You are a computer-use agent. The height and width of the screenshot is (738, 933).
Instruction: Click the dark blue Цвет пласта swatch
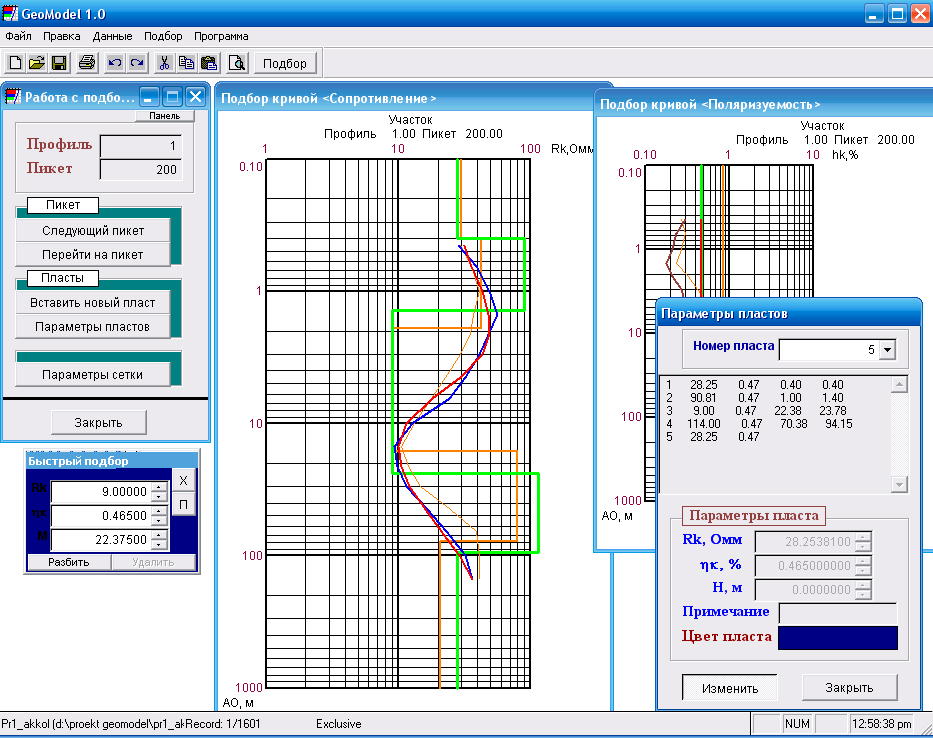tap(838, 638)
